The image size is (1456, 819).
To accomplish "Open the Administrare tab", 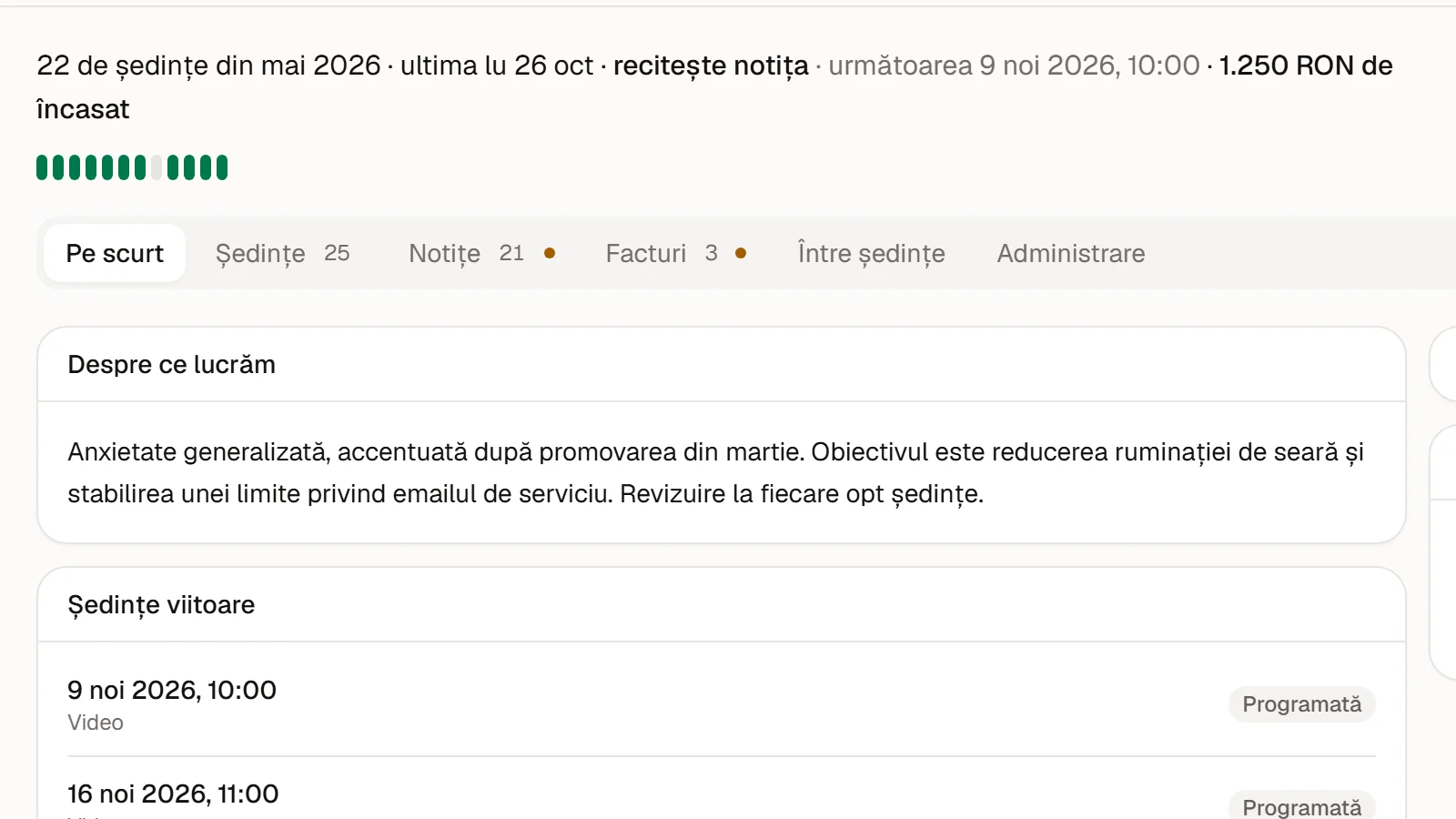I will pos(1071,253).
